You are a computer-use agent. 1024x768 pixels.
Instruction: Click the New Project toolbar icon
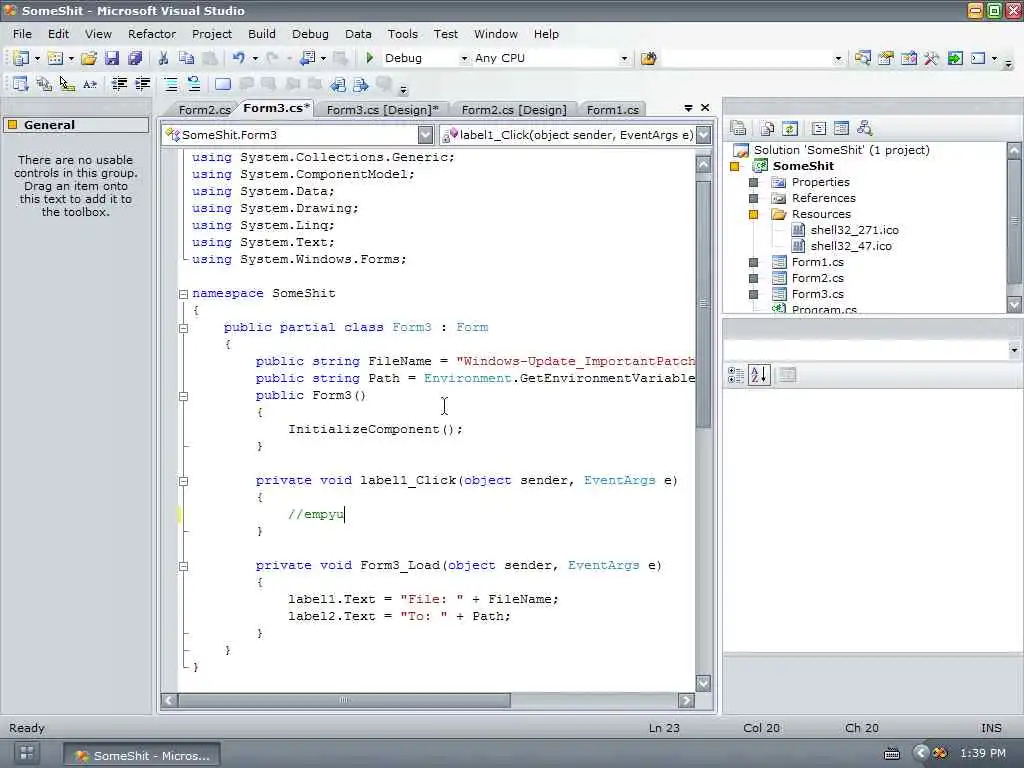pyautogui.click(x=20, y=58)
